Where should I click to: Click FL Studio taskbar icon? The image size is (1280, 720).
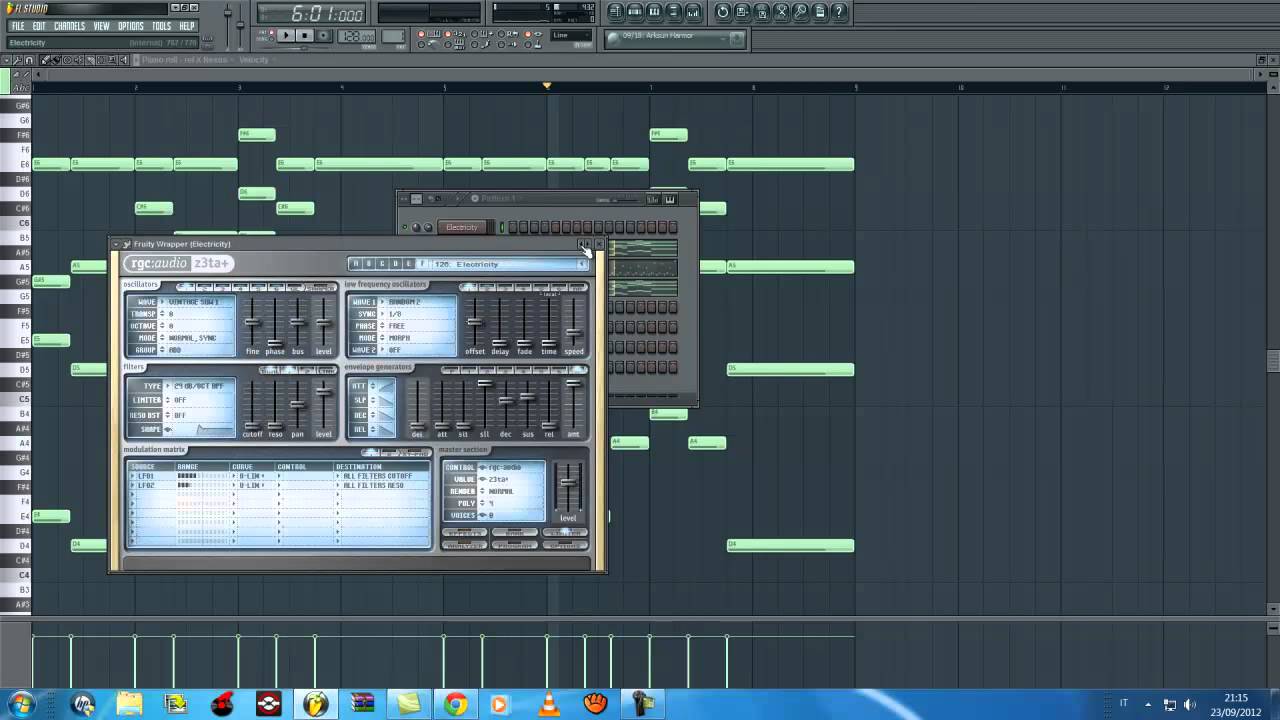click(315, 704)
